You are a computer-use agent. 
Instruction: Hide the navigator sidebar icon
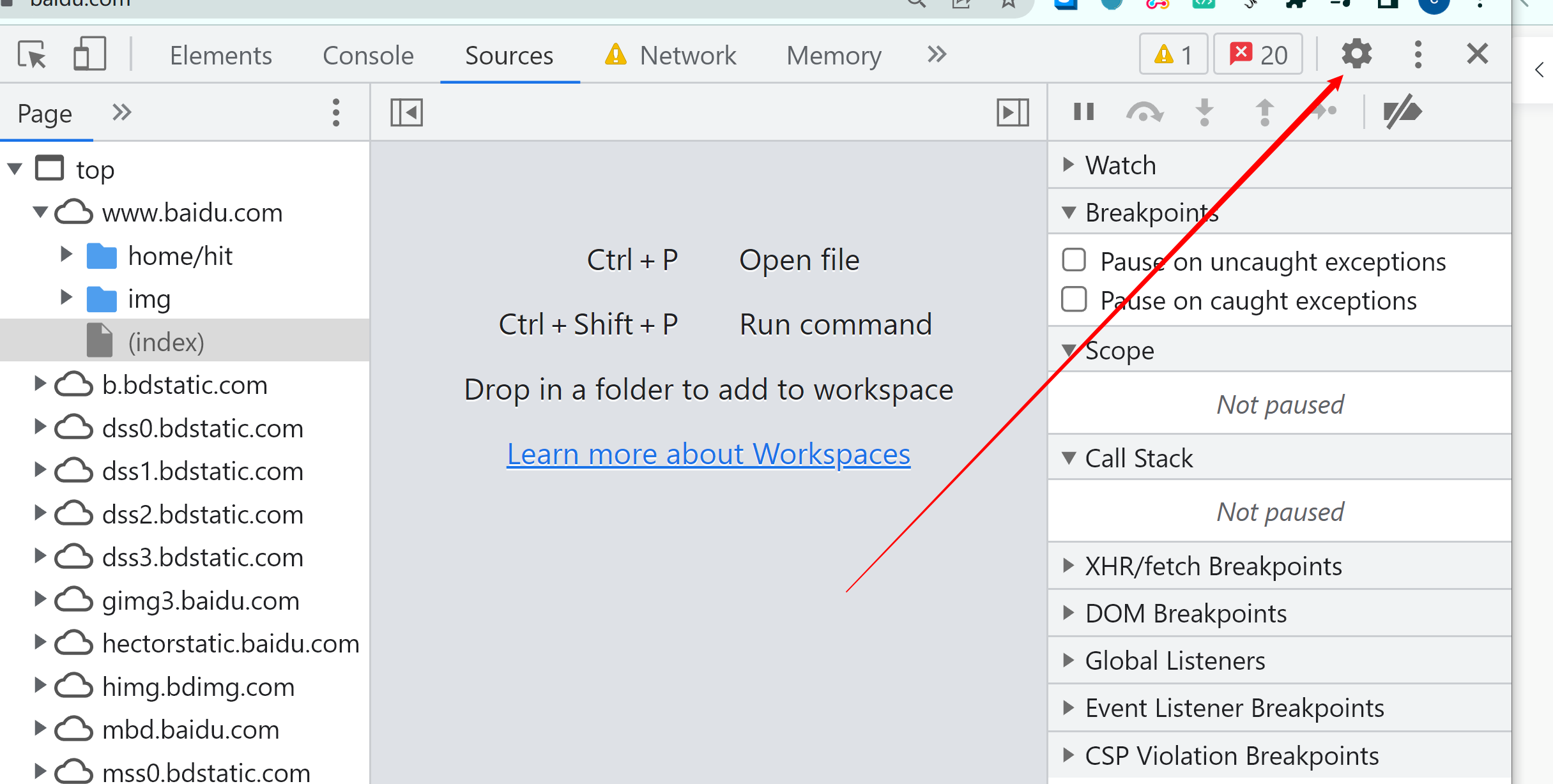[406, 113]
